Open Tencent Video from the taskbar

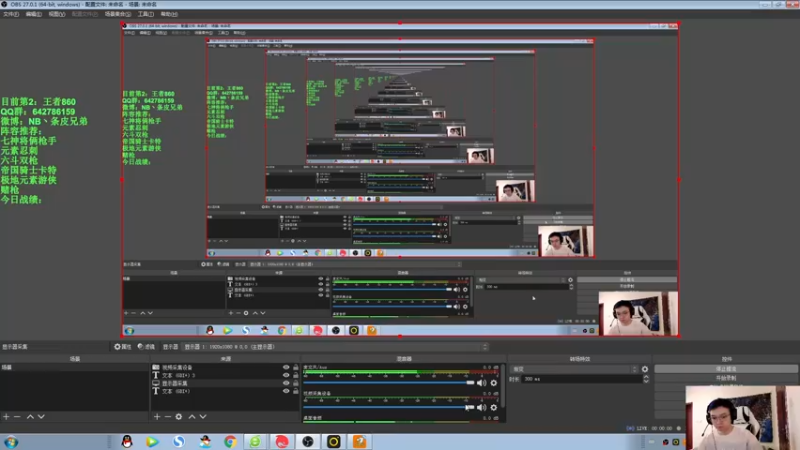(152, 441)
